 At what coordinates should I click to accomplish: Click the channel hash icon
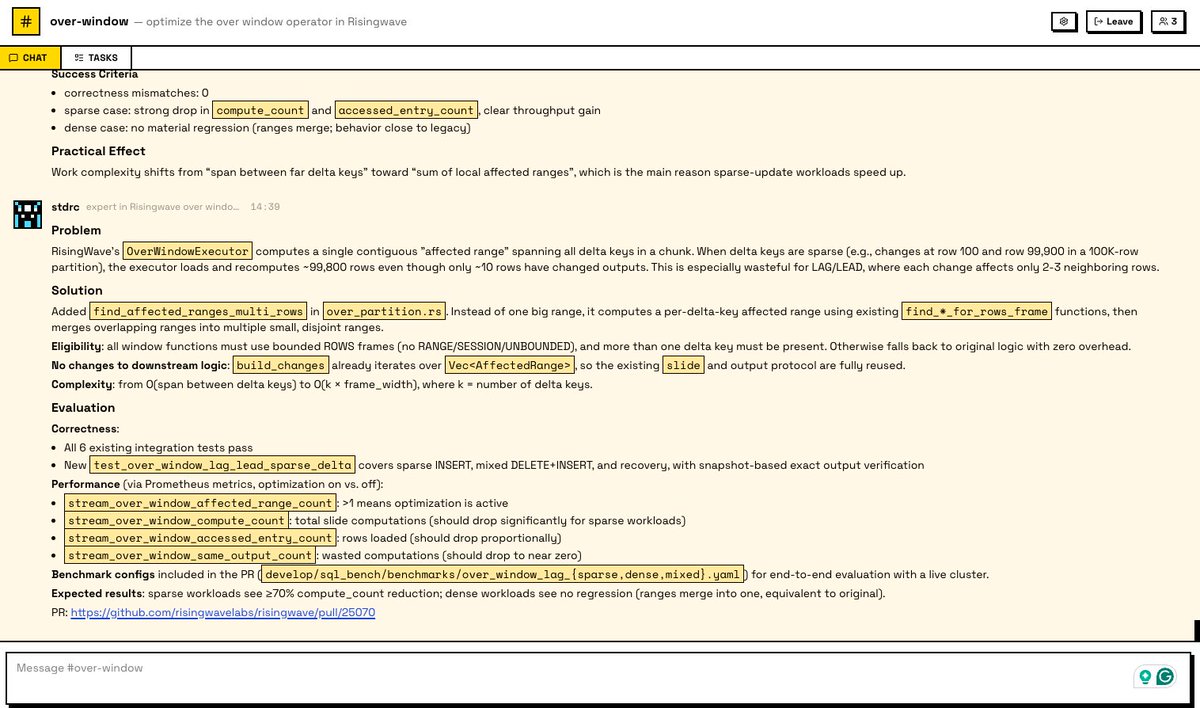click(x=26, y=21)
